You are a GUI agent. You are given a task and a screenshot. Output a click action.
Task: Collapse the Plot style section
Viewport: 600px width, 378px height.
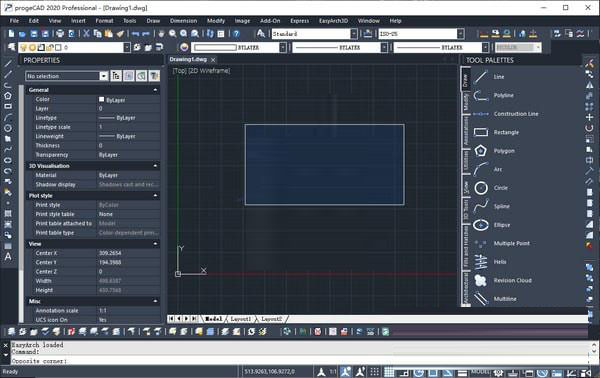click(155, 196)
